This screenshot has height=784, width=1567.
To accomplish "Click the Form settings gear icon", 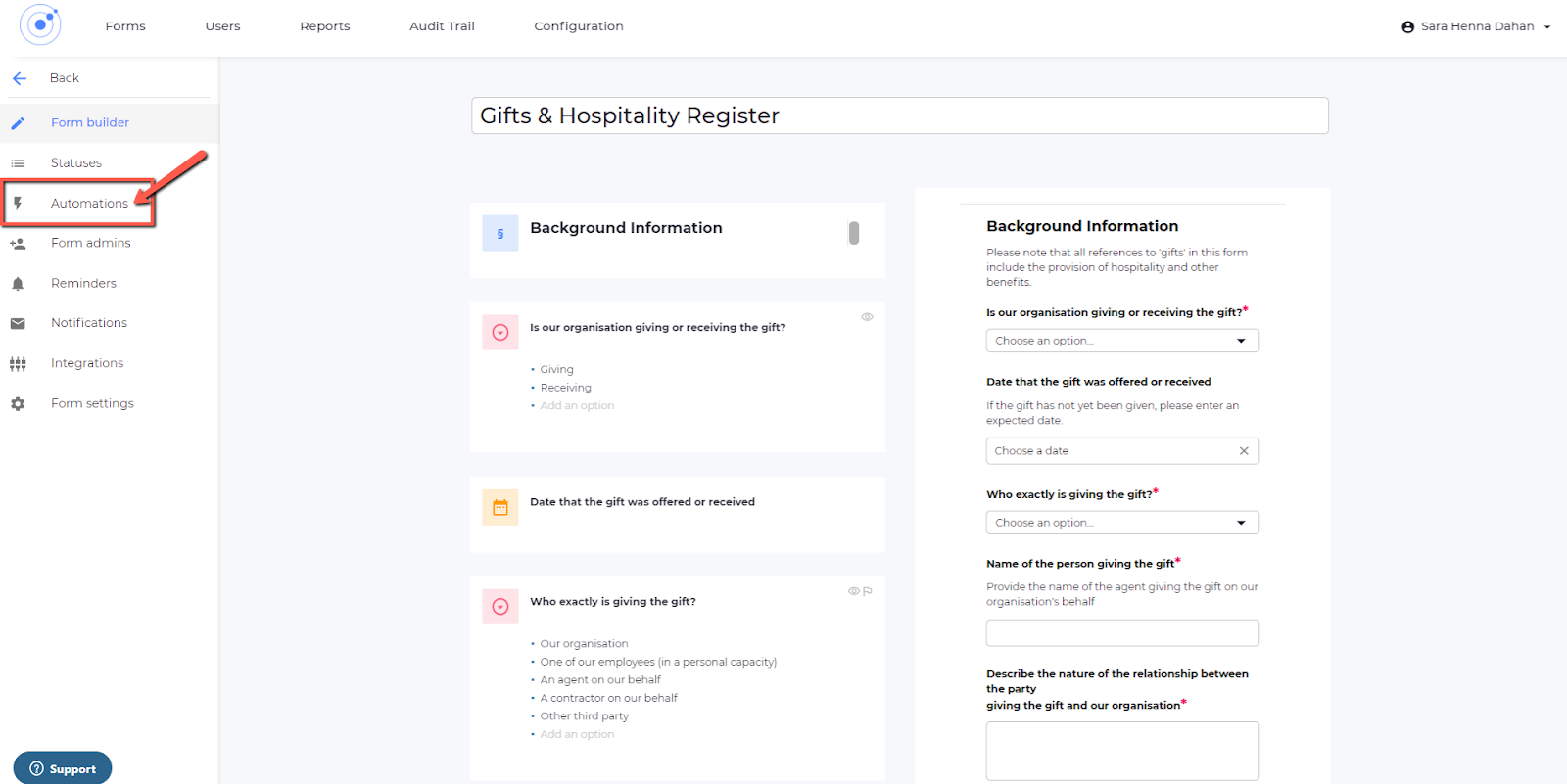I will tap(18, 404).
